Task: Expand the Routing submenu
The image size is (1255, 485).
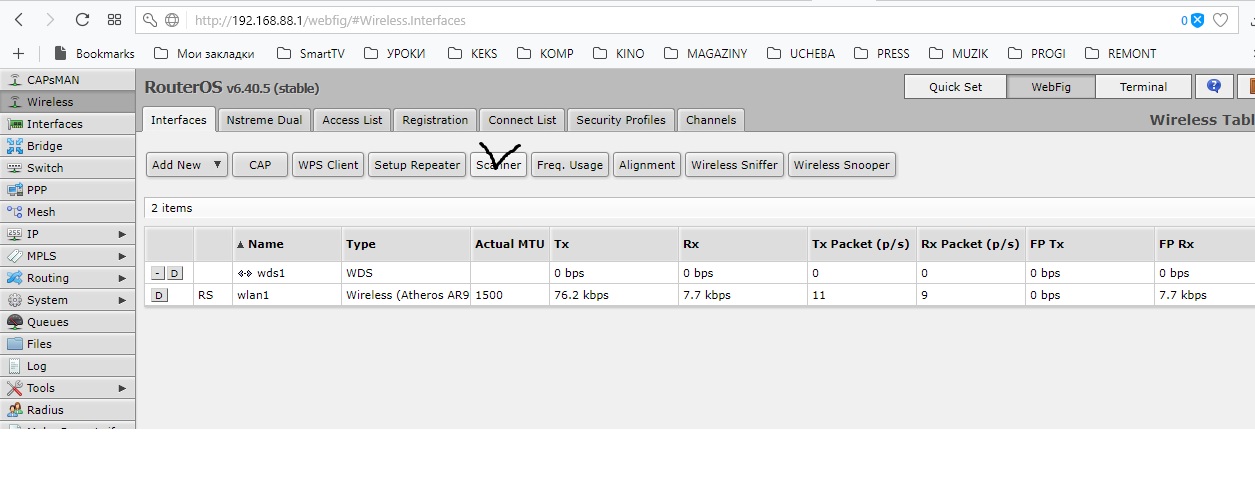Action: 67,278
